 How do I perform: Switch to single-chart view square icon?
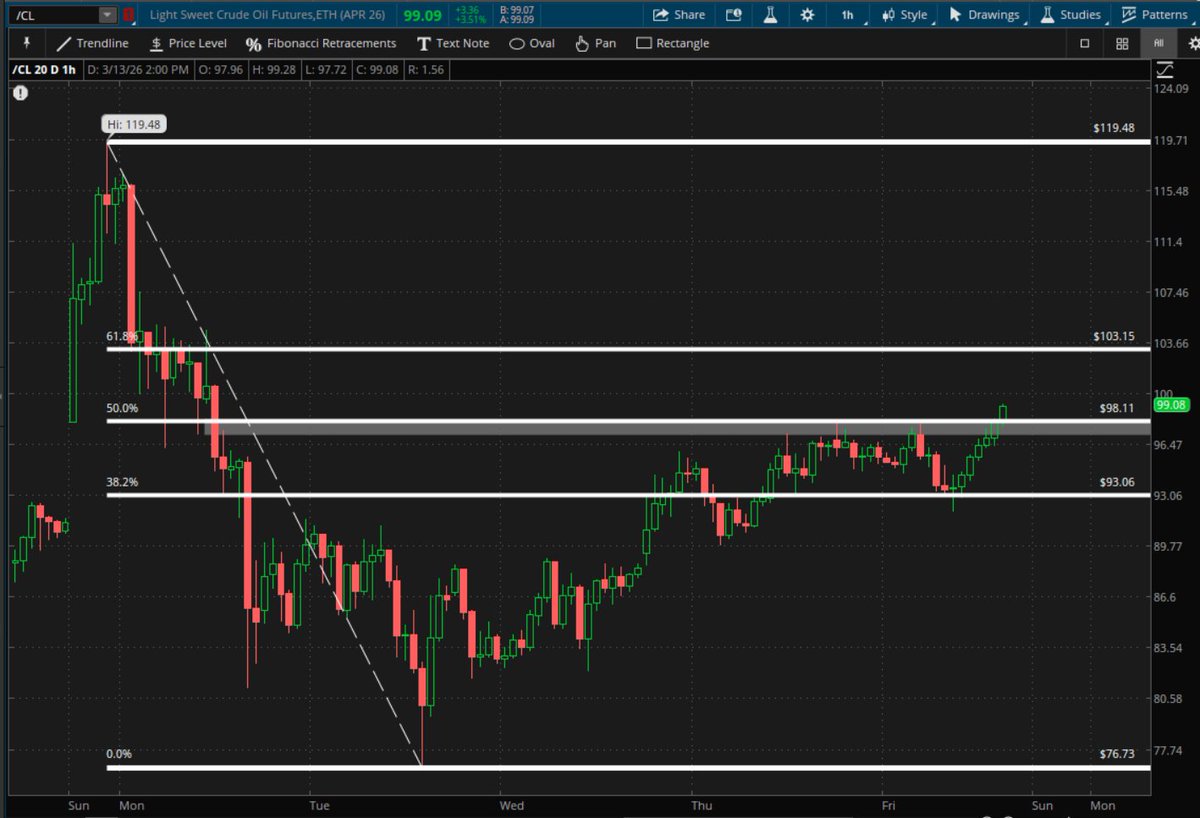pyautogui.click(x=1085, y=43)
